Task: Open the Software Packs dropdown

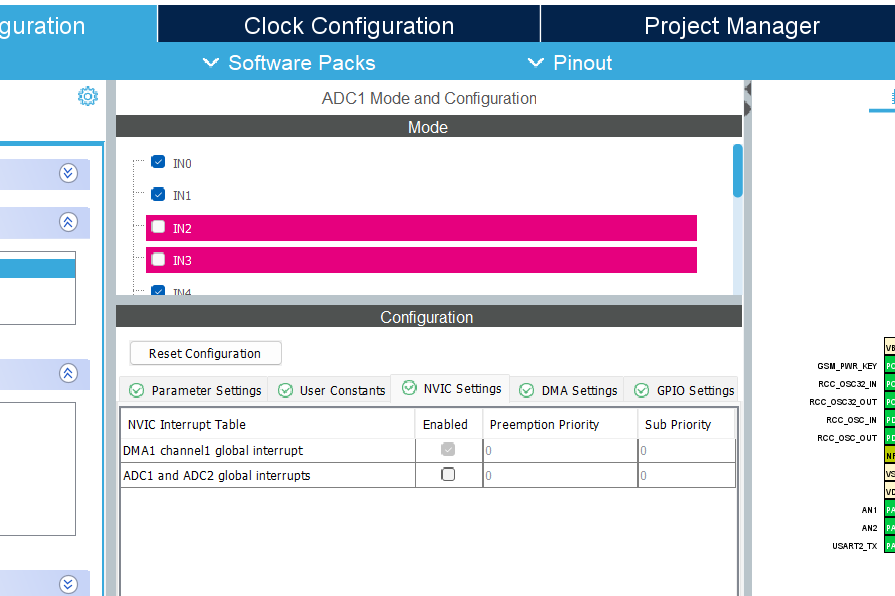Action: click(x=289, y=63)
